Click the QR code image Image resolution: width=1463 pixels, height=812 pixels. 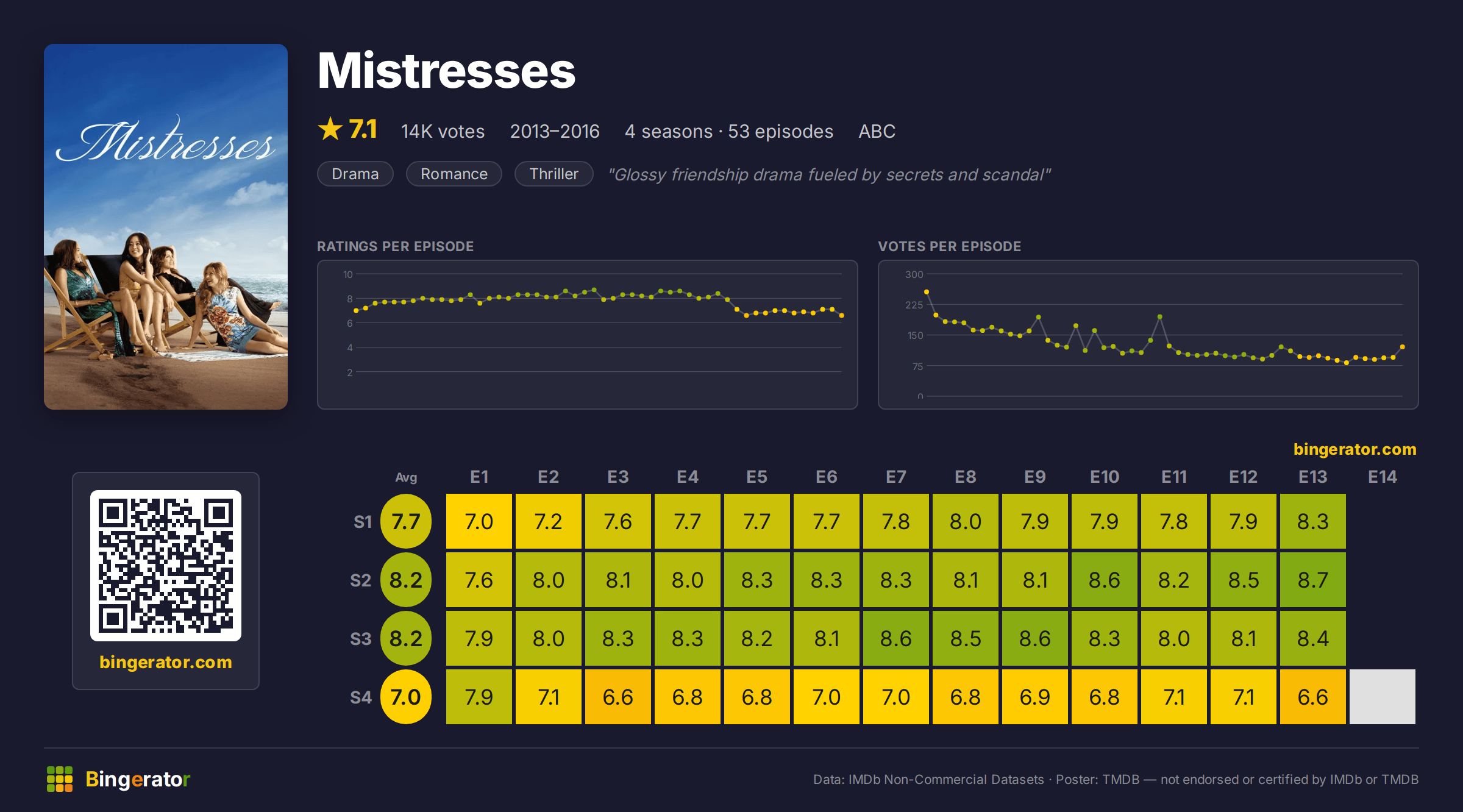point(166,565)
